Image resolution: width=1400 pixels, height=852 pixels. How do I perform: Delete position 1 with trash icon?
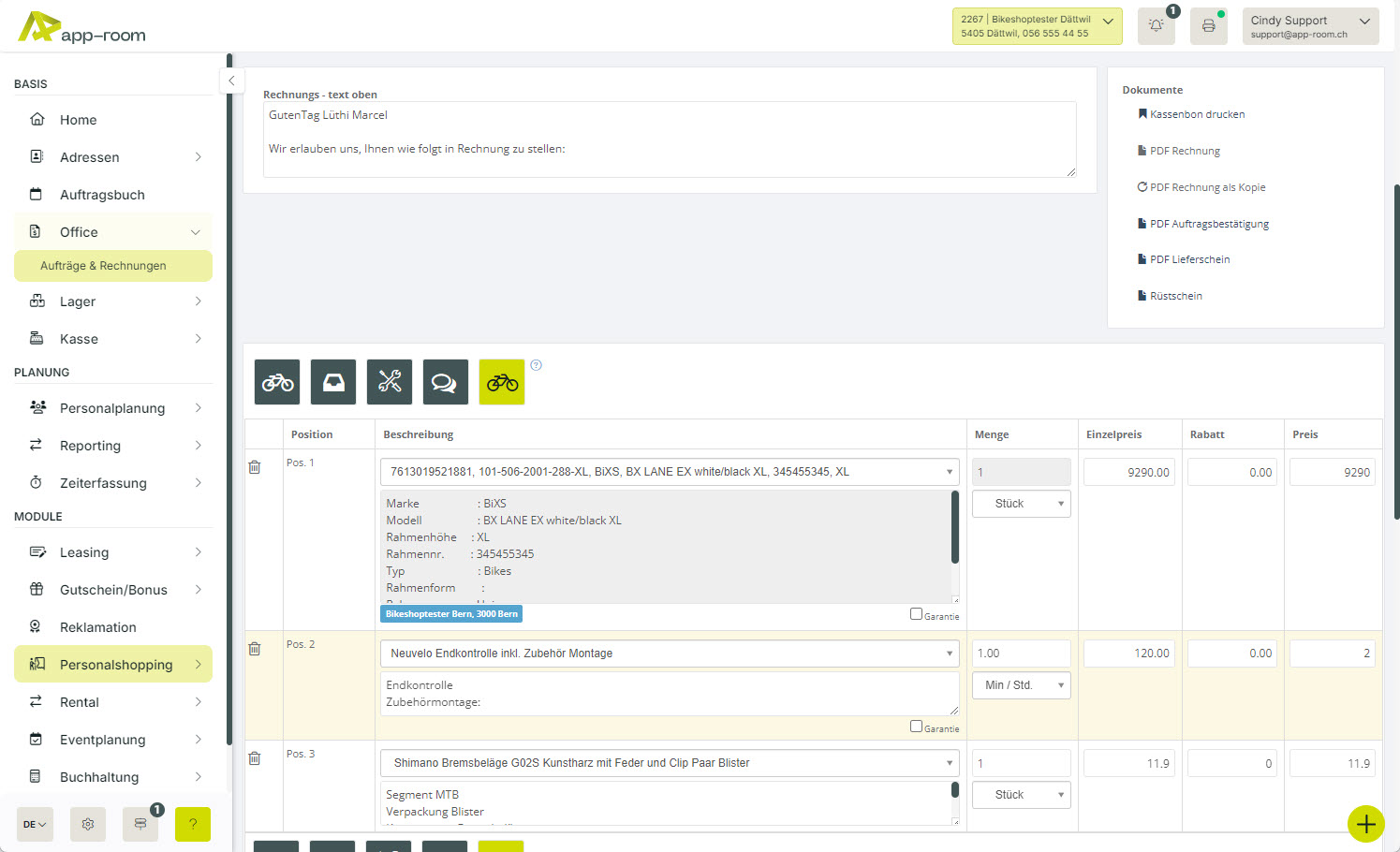click(254, 466)
